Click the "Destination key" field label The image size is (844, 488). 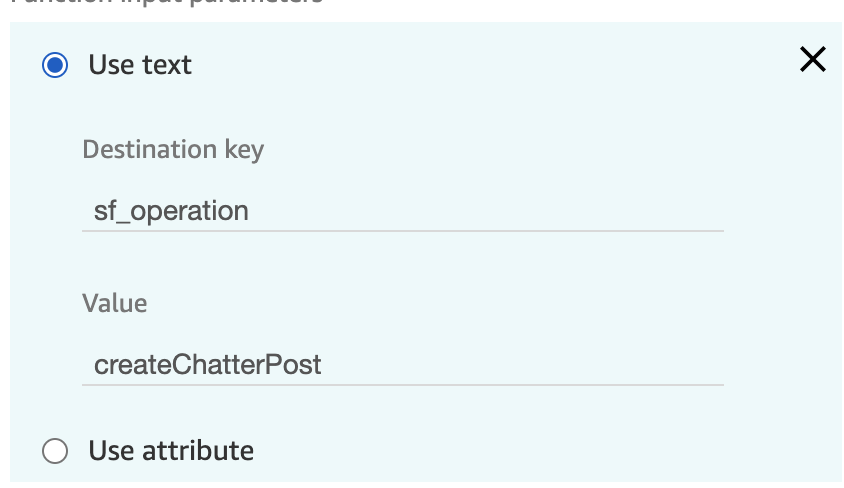(x=173, y=150)
